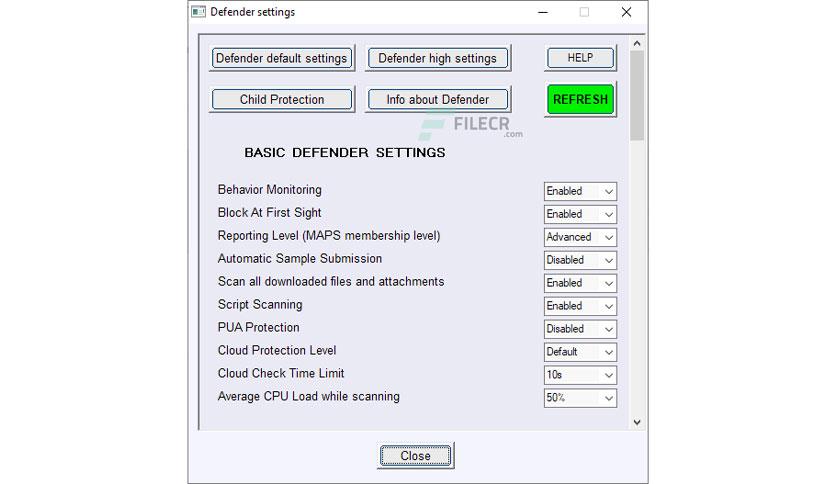Click Average CPU Load while scanning label
Viewport: 836px width, 484px height.
(308, 397)
